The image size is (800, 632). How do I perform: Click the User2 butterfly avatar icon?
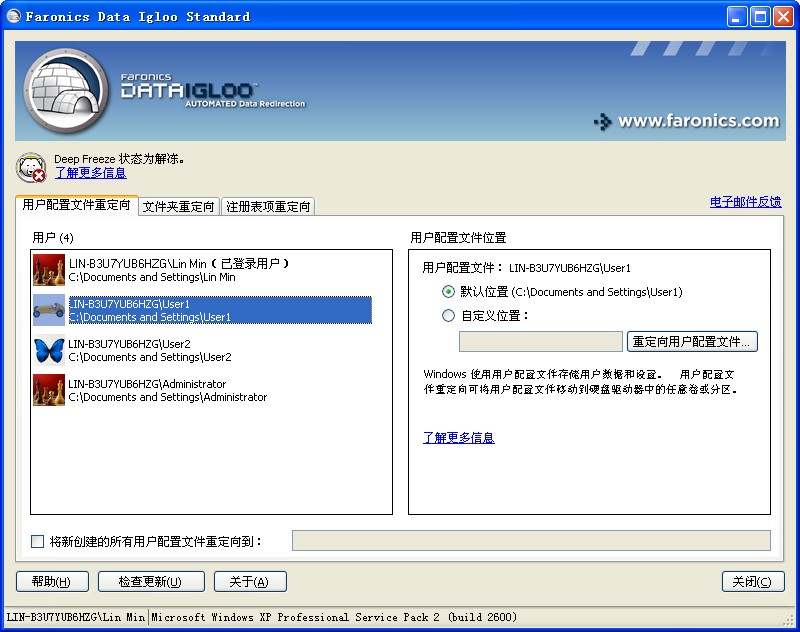click(x=49, y=350)
